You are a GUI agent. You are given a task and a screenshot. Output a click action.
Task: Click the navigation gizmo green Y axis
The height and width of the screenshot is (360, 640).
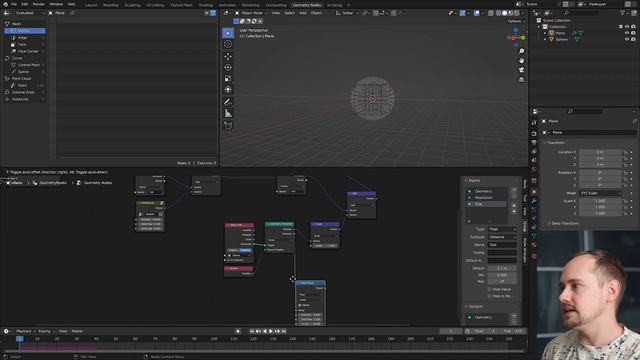click(522, 38)
